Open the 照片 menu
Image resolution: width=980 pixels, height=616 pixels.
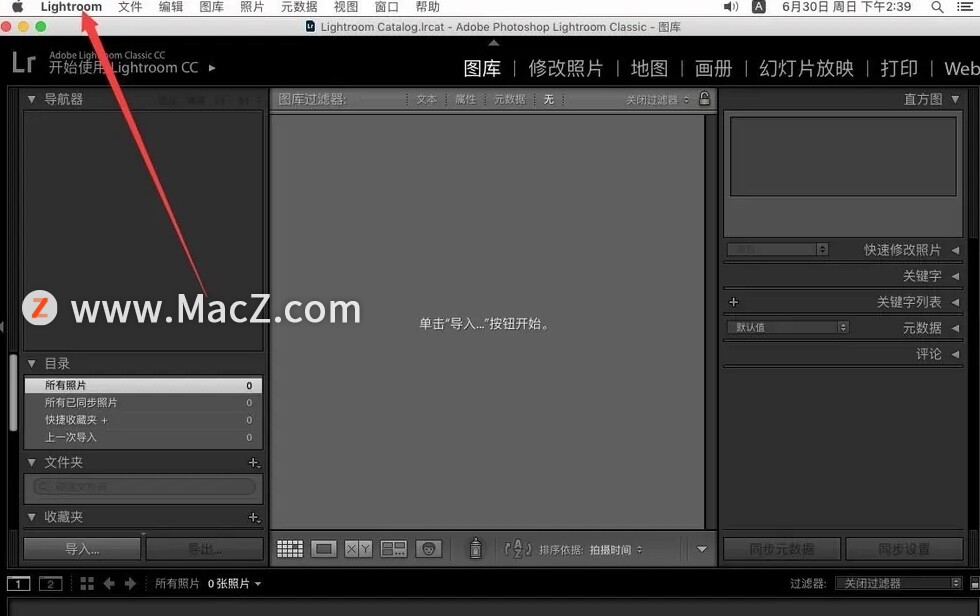[252, 7]
